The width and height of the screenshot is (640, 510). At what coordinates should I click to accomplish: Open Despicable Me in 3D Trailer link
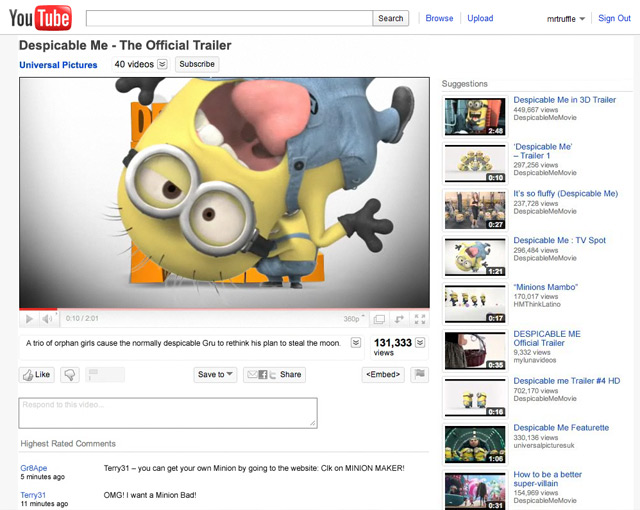tap(564, 100)
